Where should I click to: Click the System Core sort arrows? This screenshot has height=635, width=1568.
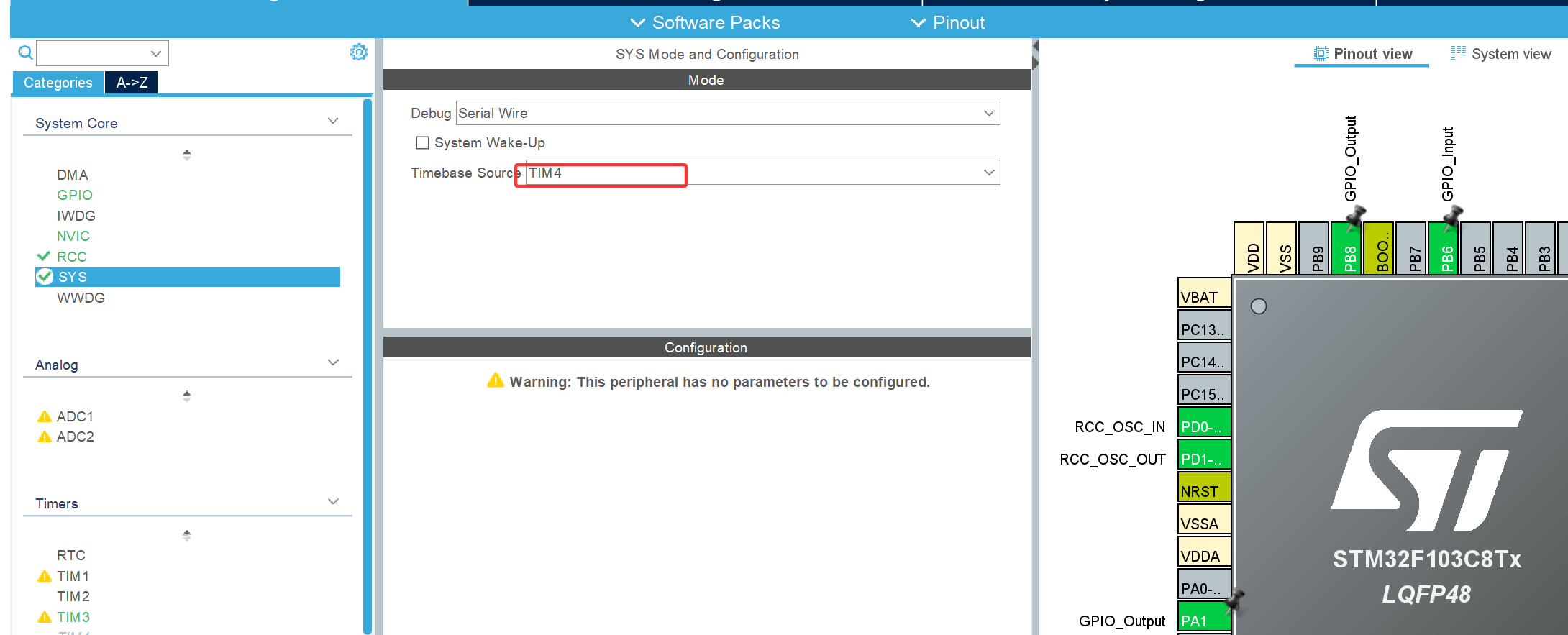(186, 154)
